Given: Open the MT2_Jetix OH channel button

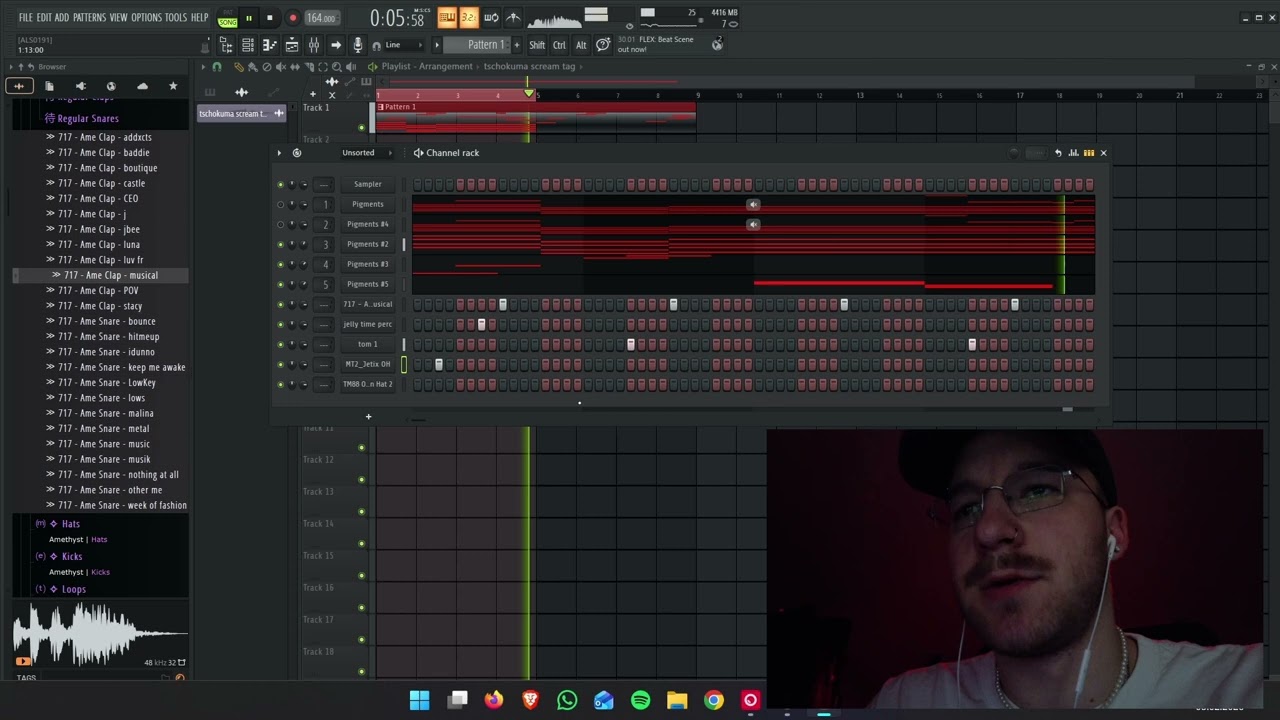Looking at the screenshot, I should pos(368,364).
